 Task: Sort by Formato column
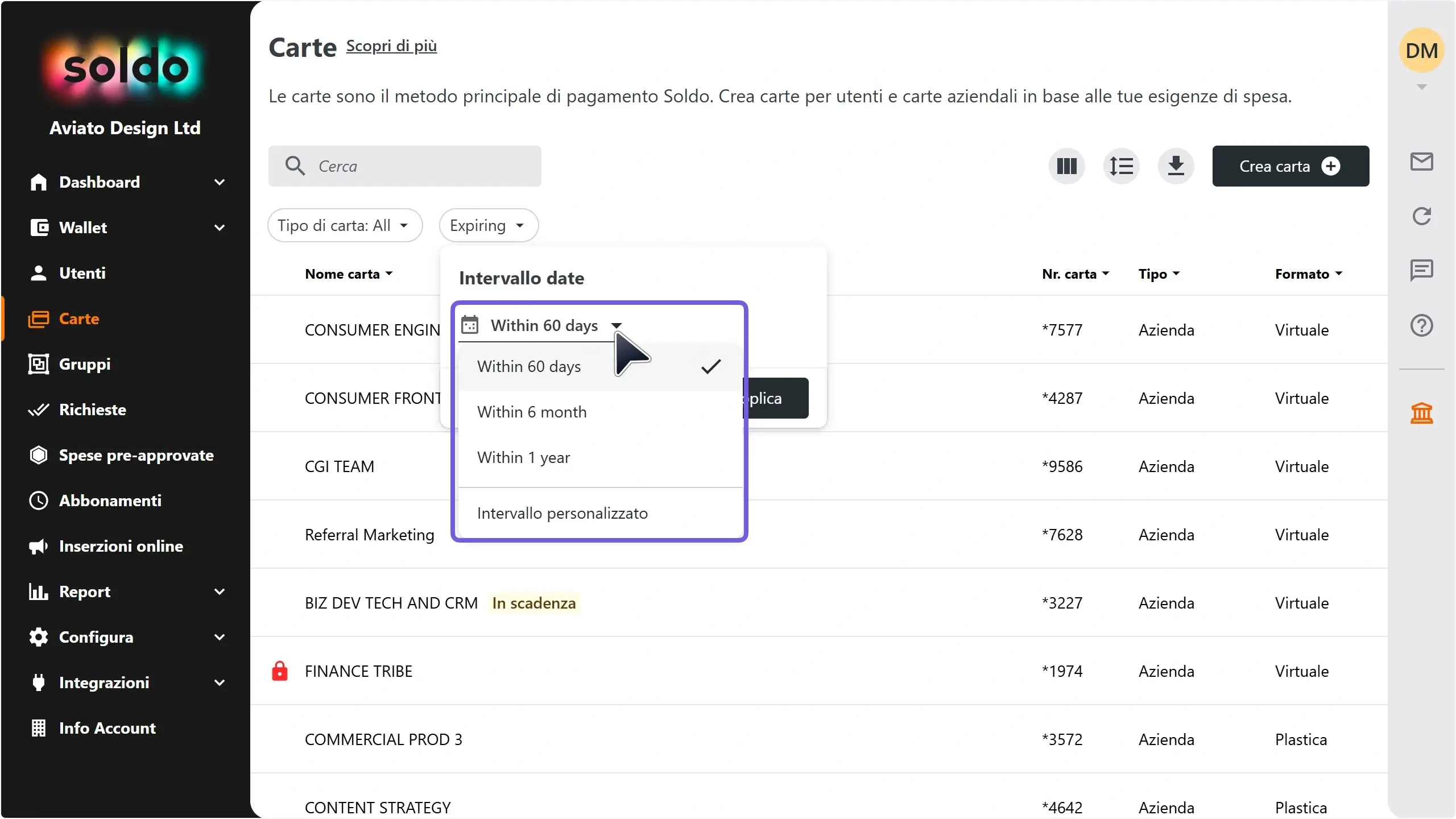click(1309, 274)
